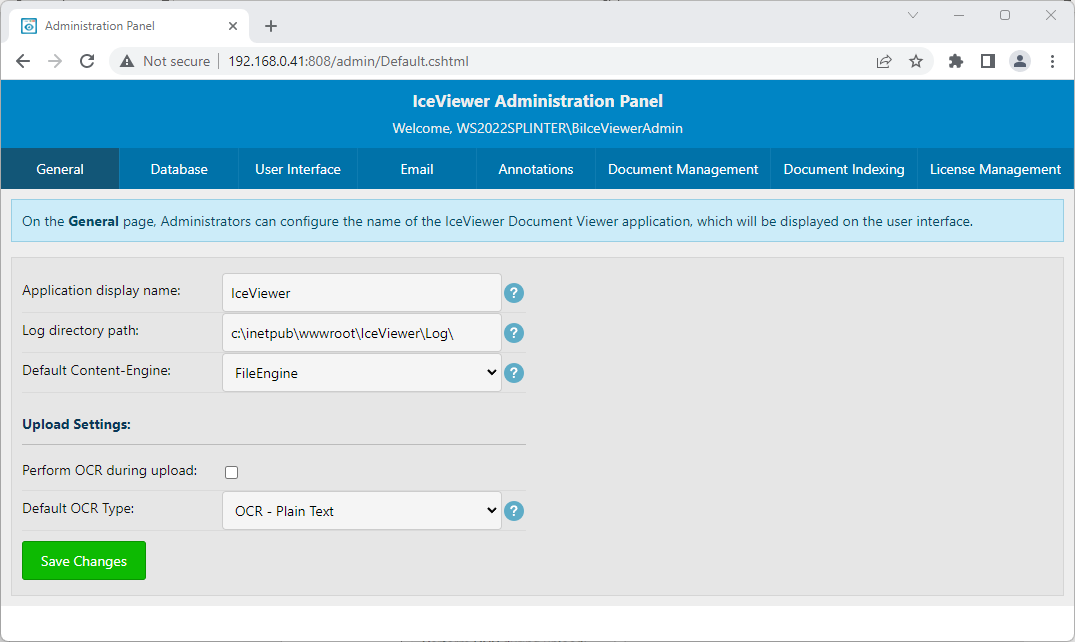Expand the Default Content-Engine dropdown
This screenshot has height=642, width=1075.
[x=361, y=373]
